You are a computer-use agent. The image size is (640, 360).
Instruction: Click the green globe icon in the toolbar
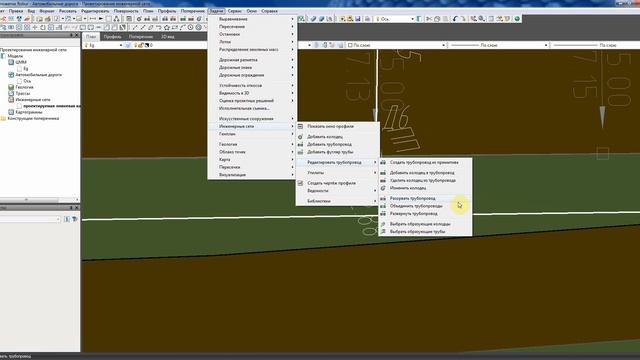pos(517,19)
